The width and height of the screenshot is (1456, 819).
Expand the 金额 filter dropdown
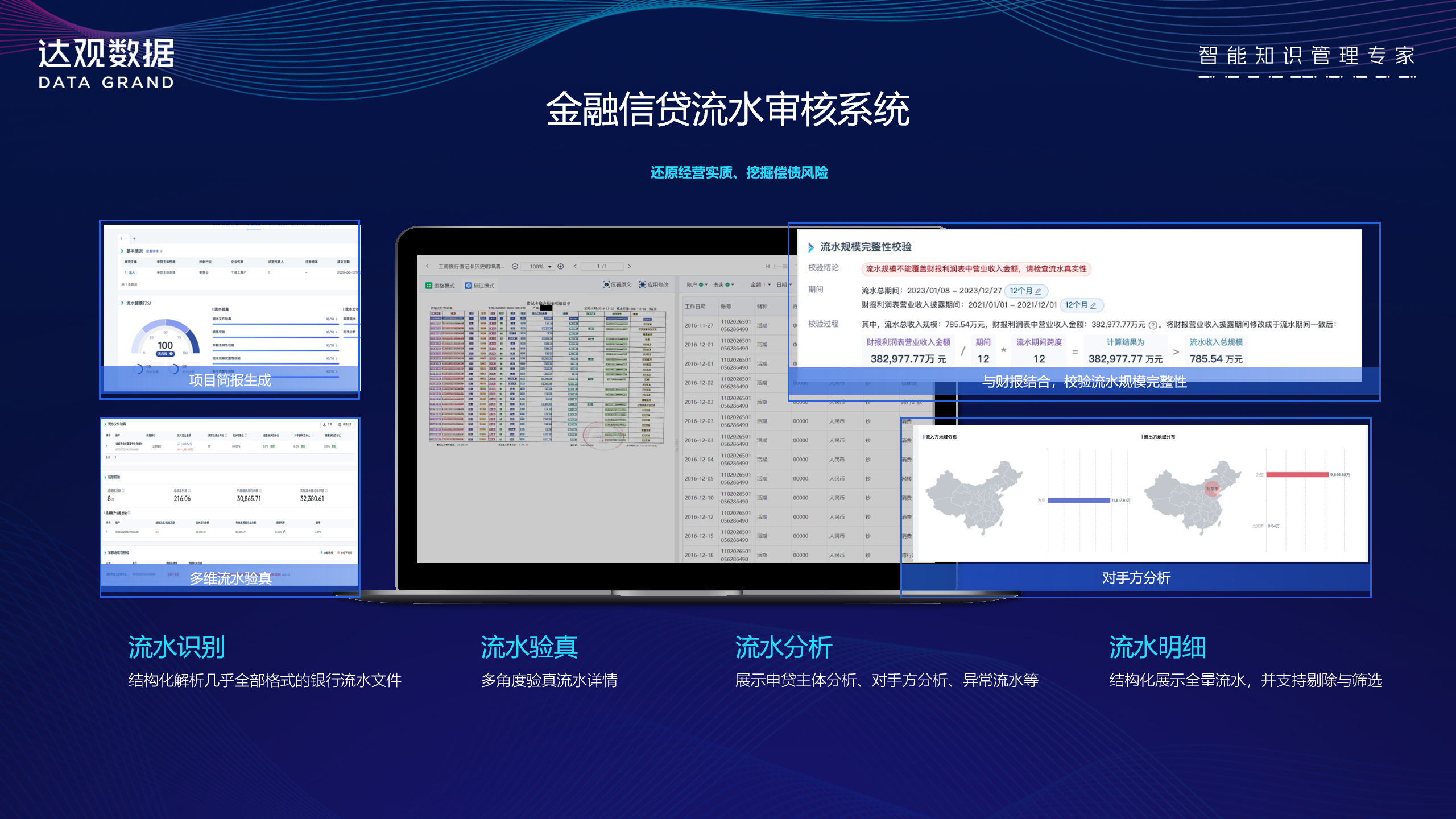770,284
